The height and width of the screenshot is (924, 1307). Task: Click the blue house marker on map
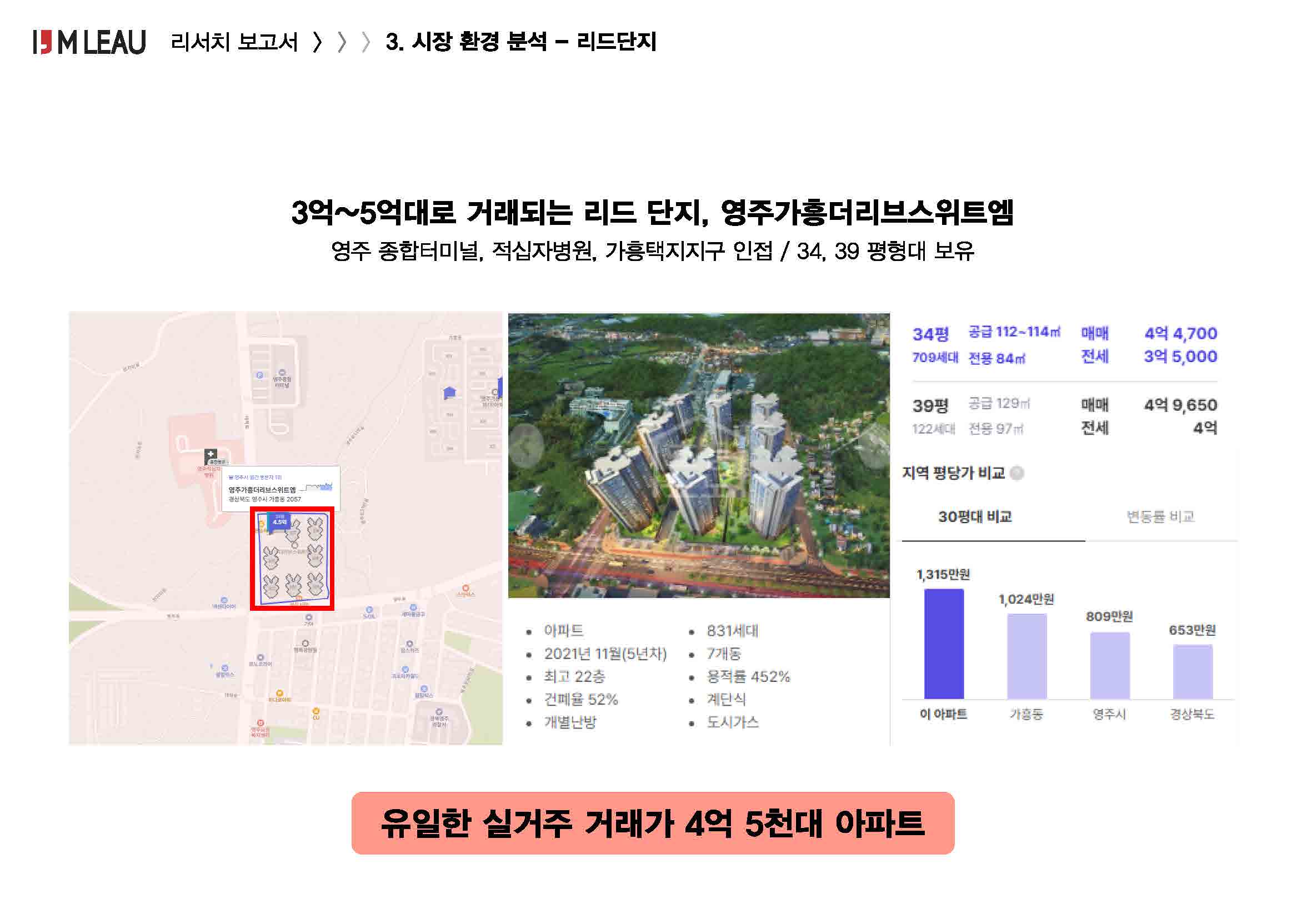[x=450, y=393]
